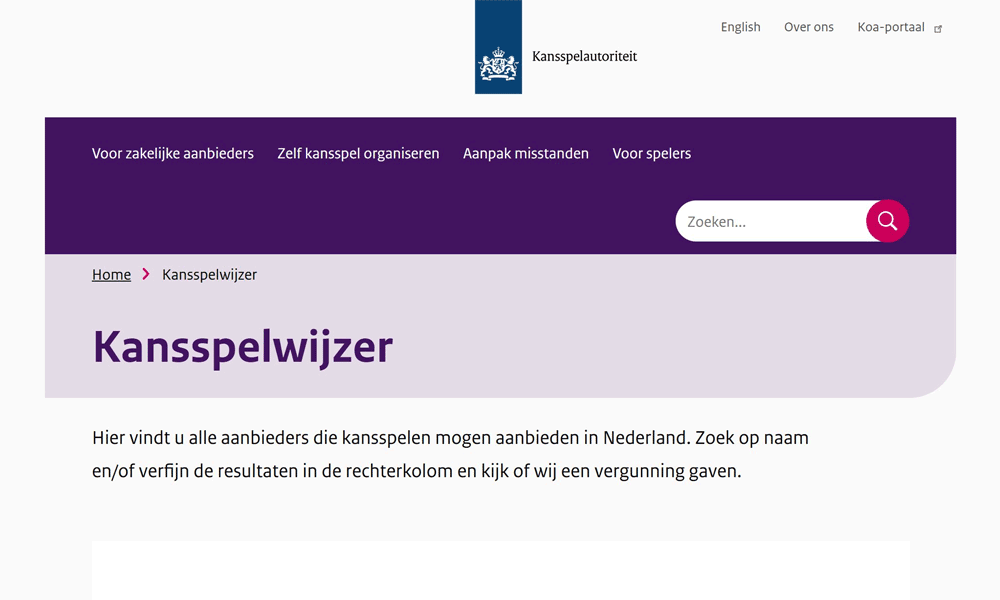
Task: Click the Kansspelautoriteit crest logo
Action: 498,47
